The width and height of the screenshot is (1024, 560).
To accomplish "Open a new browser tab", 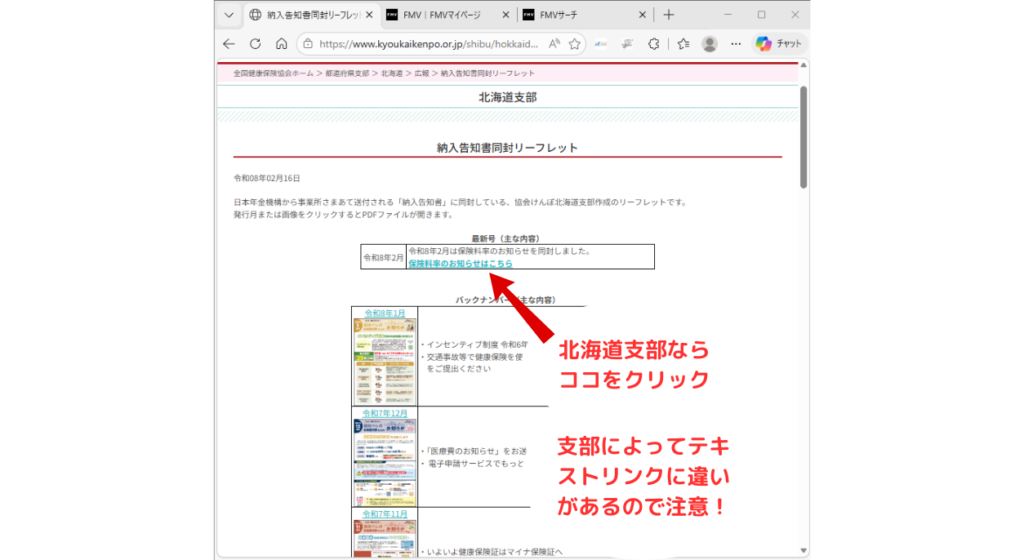I will [x=668, y=14].
